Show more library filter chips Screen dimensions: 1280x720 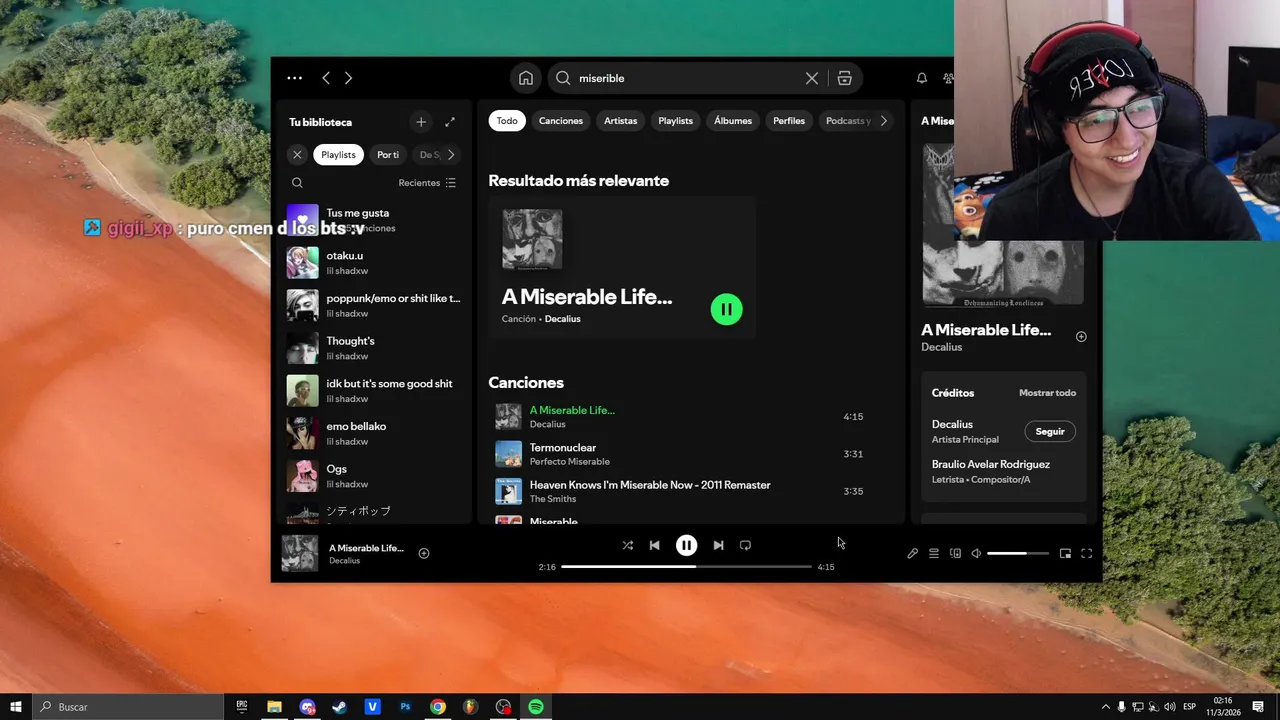[x=451, y=155]
